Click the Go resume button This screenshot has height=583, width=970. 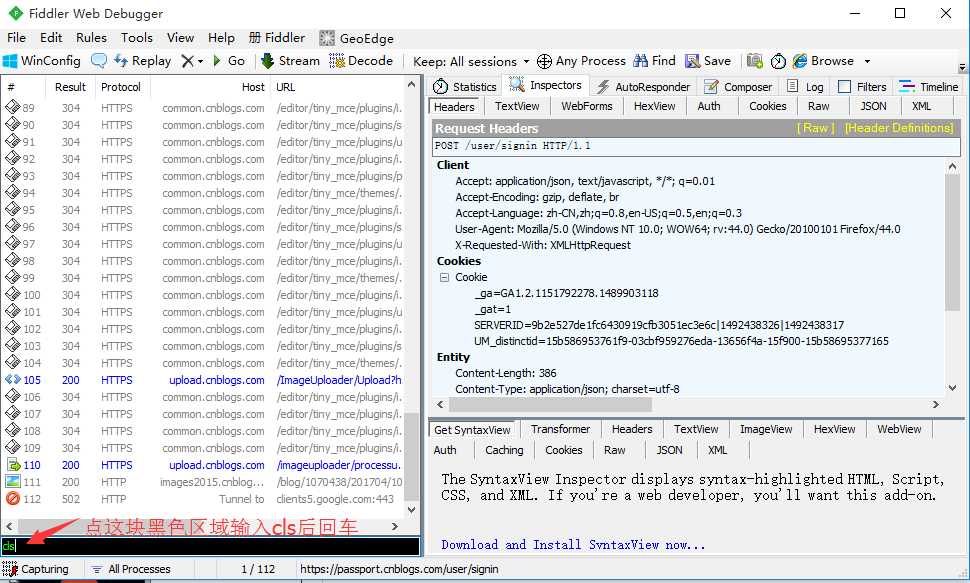[x=228, y=61]
